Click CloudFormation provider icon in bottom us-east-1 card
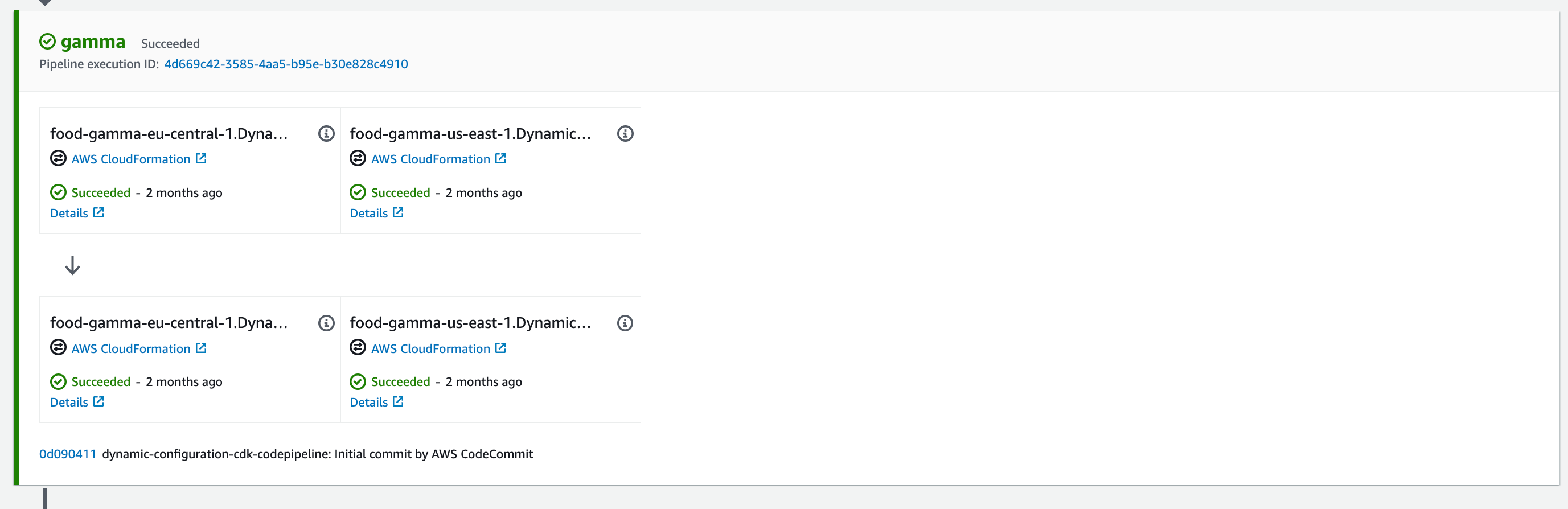The image size is (1568, 509). coord(358,348)
